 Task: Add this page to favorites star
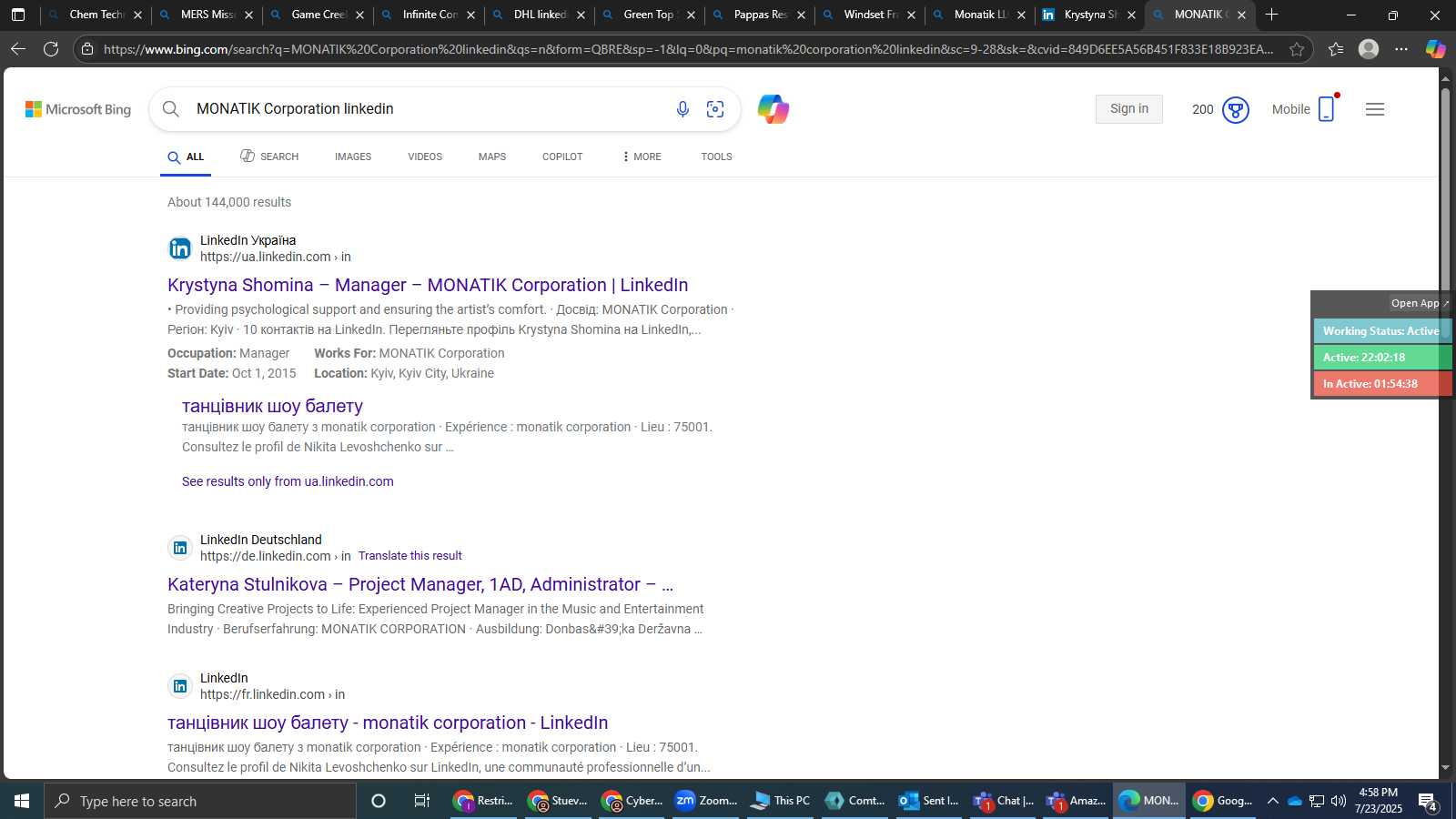pos(1297,49)
